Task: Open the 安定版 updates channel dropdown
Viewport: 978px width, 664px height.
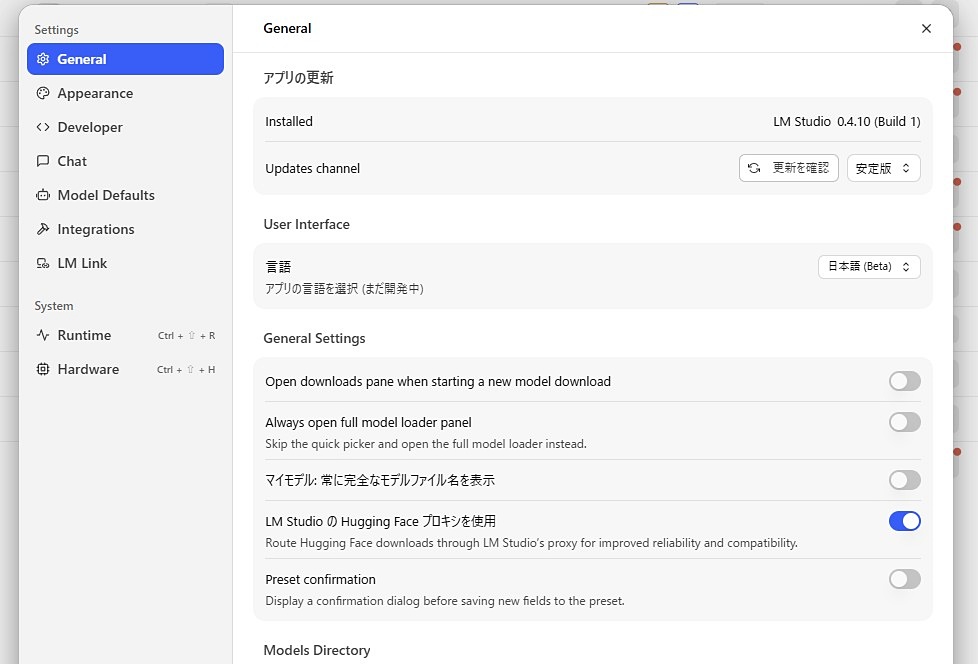Action: (x=883, y=168)
